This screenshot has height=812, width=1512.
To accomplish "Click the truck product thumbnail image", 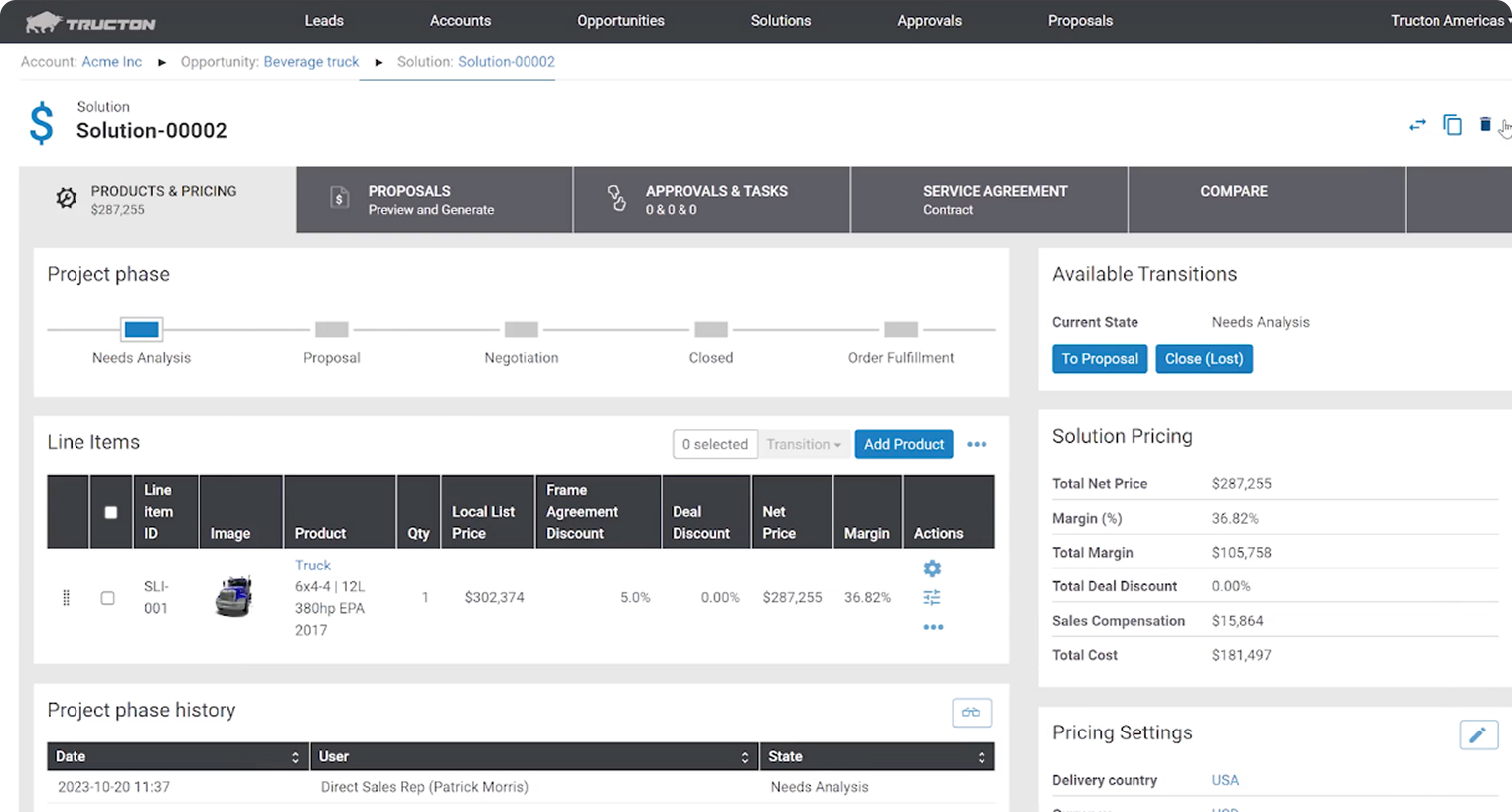I will click(234, 597).
